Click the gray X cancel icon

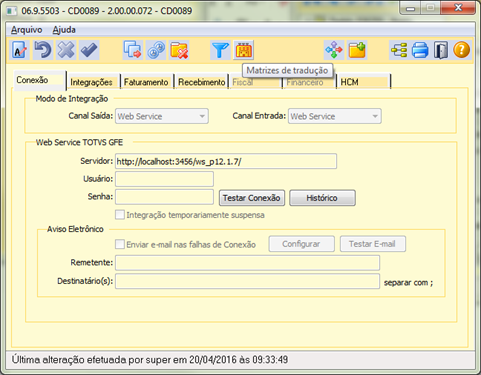(66, 50)
